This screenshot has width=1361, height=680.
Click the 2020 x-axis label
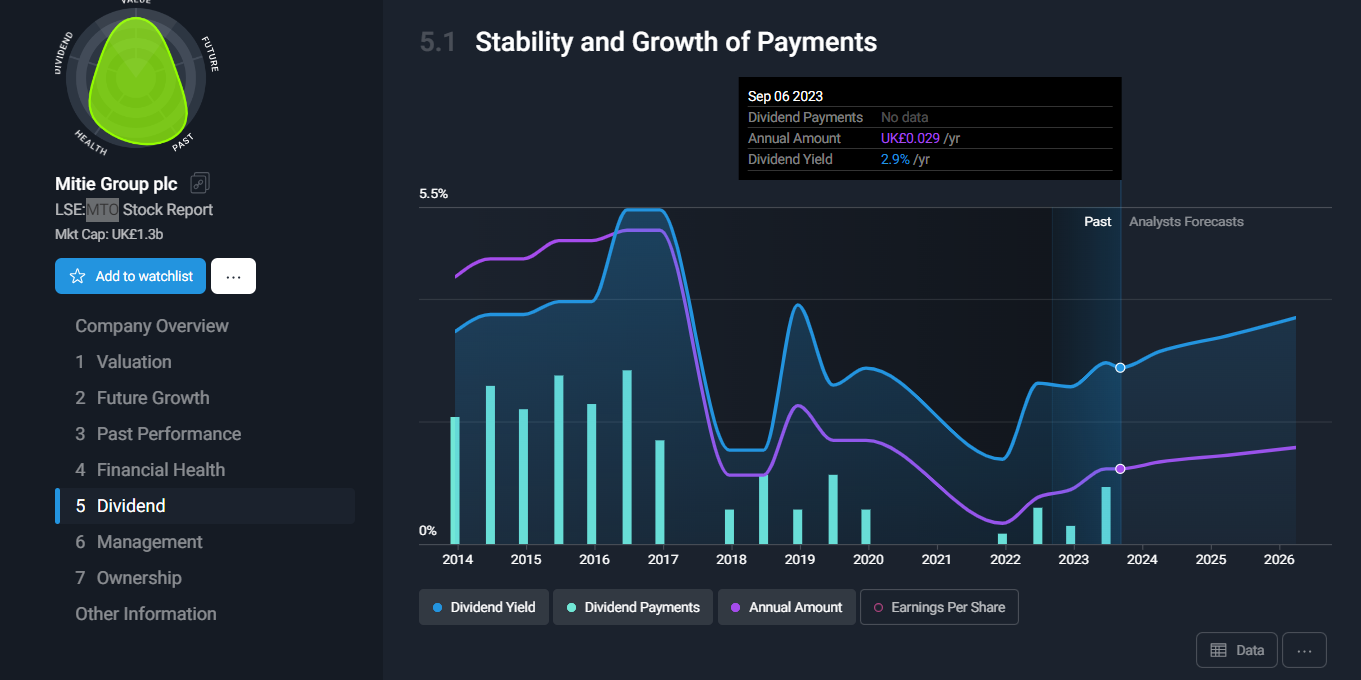click(868, 559)
